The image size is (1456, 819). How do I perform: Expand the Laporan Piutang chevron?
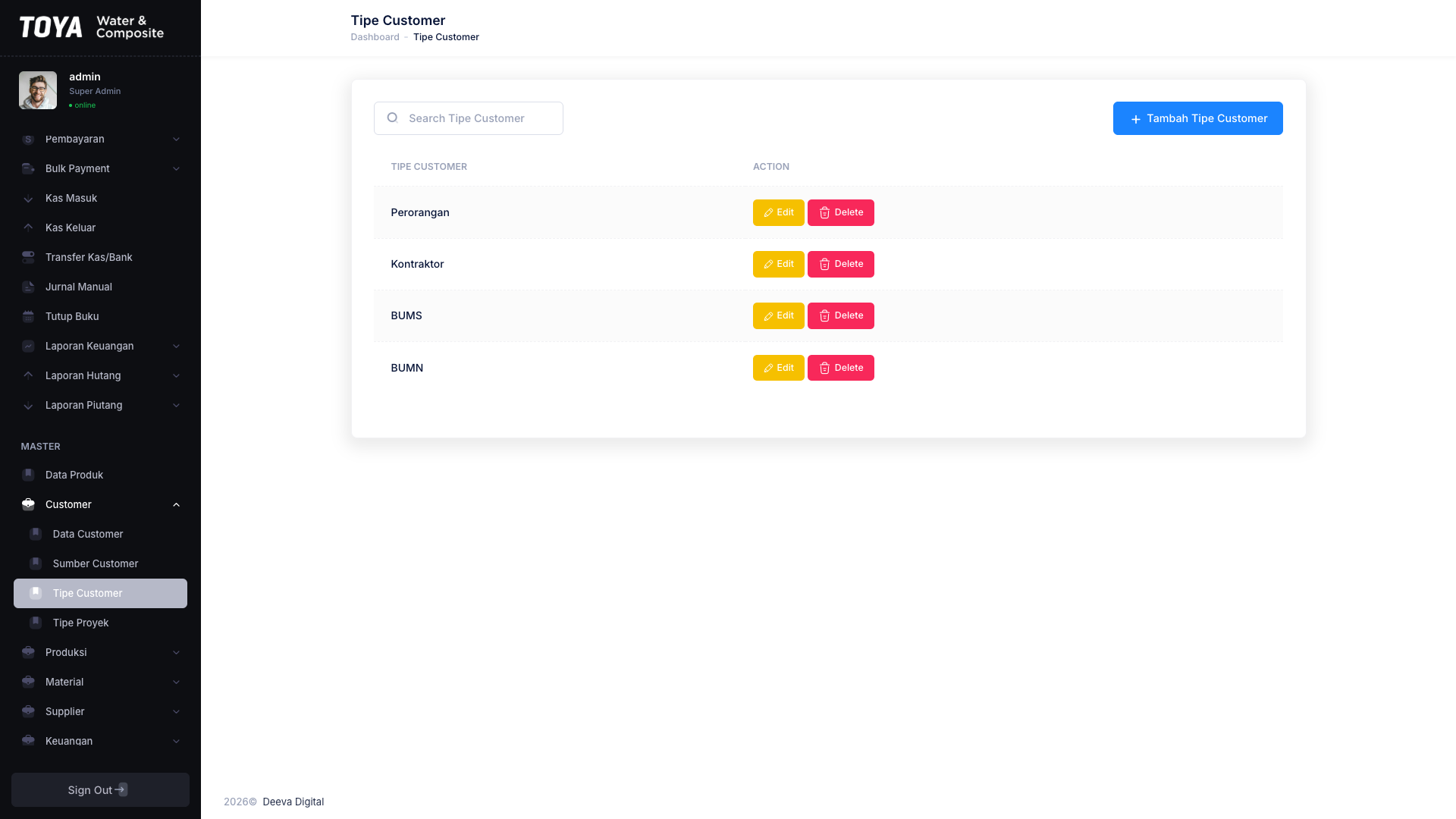[176, 405]
